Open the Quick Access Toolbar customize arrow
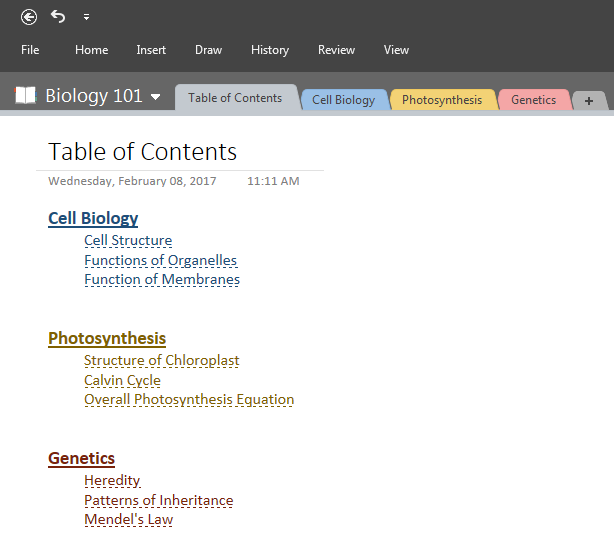 pos(86,17)
